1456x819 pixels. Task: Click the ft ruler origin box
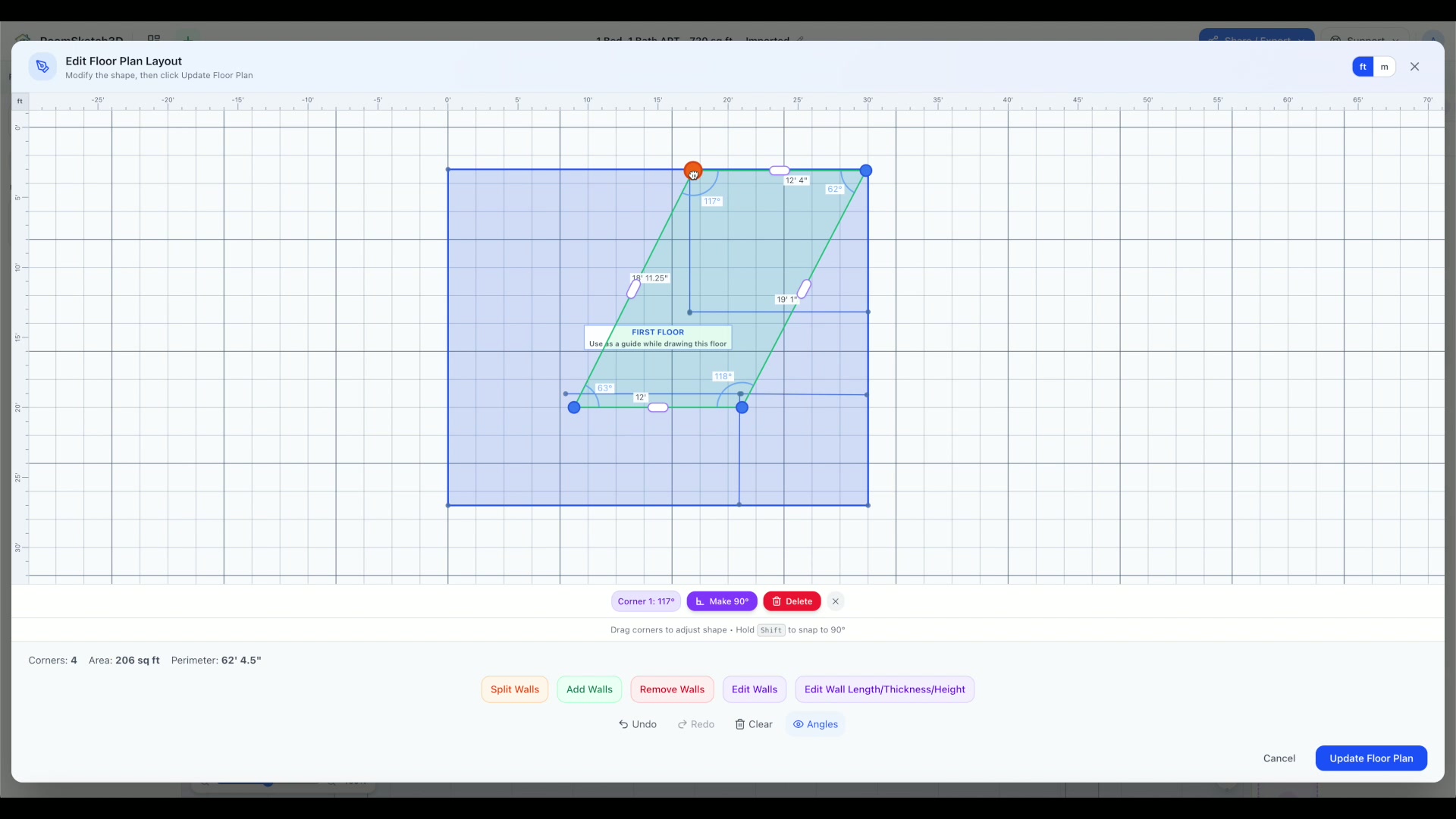(20, 101)
